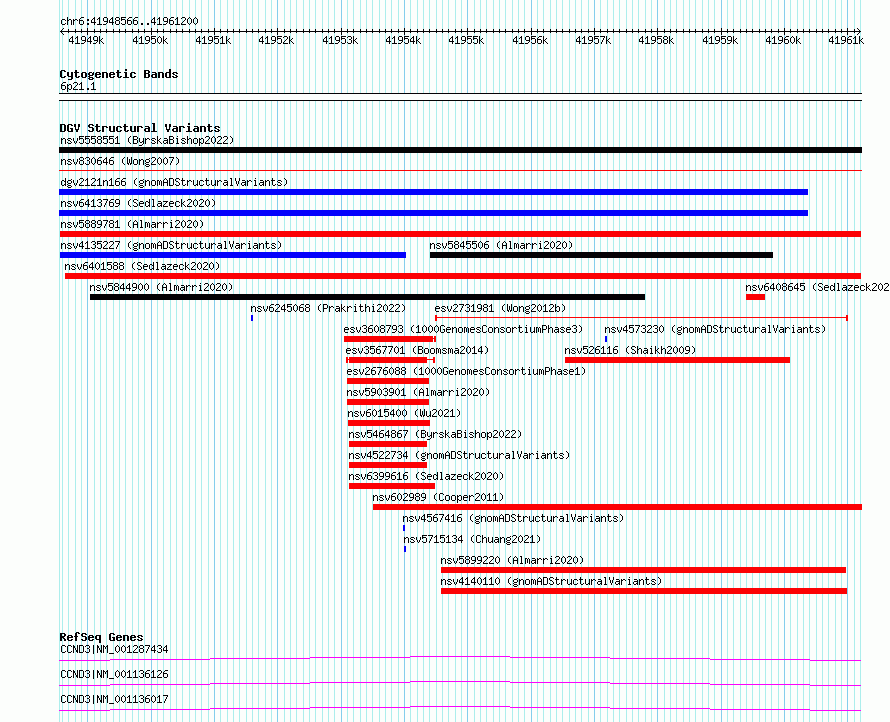Click the dgv2121n166 gnomAD variant label

click(174, 182)
